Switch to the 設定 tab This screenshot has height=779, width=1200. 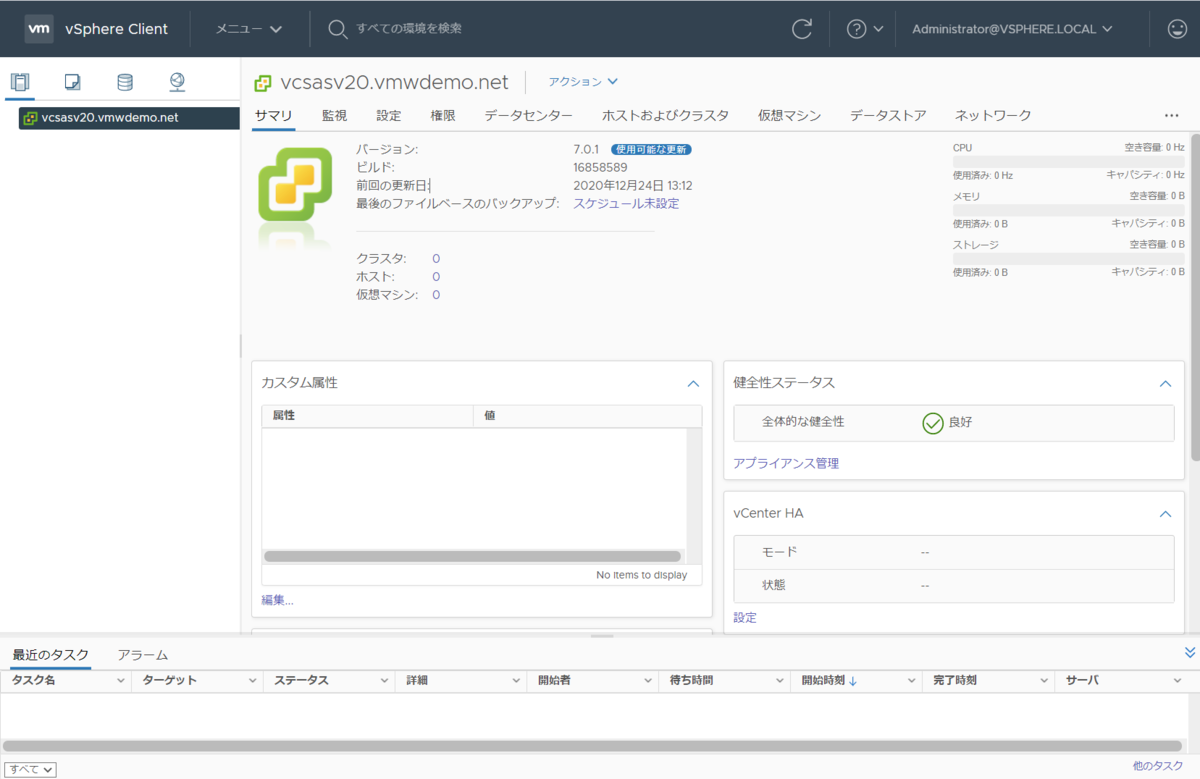pos(389,116)
